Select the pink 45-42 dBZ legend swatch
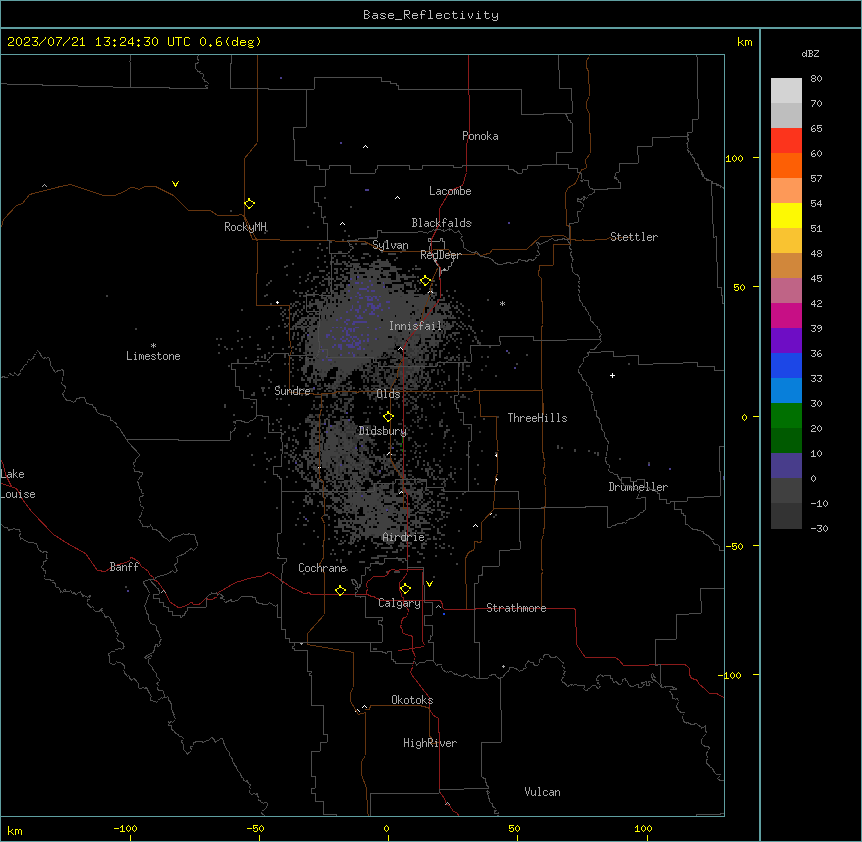The width and height of the screenshot is (862, 842). pos(786,291)
